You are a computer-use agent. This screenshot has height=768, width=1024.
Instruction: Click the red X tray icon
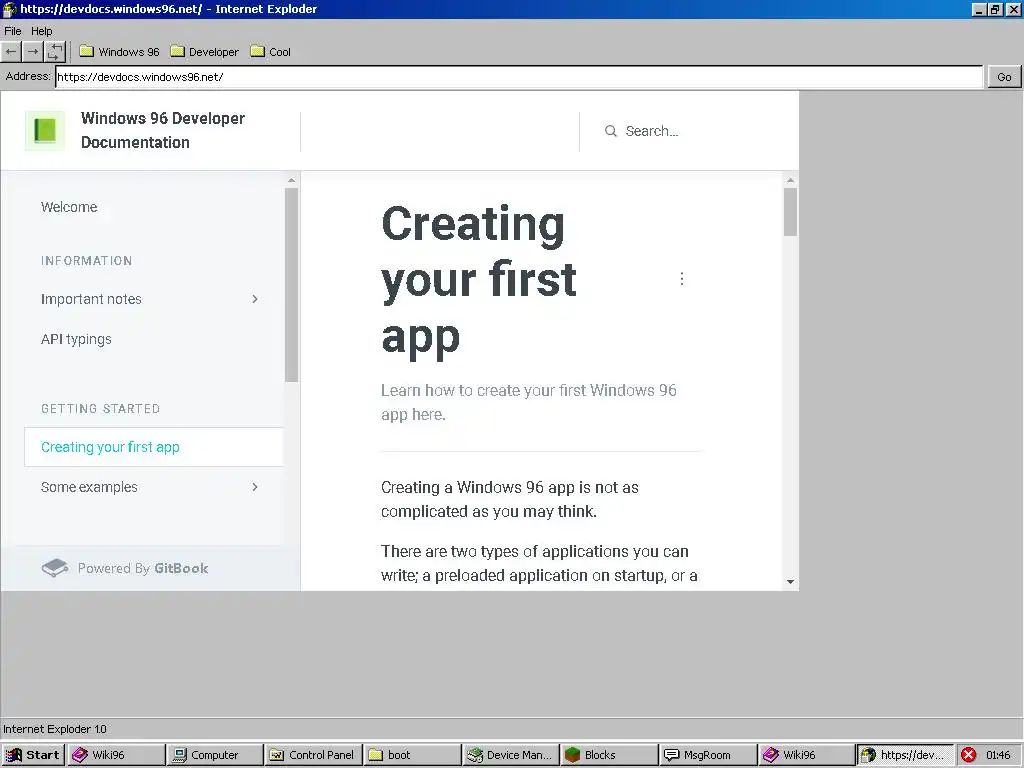point(968,755)
